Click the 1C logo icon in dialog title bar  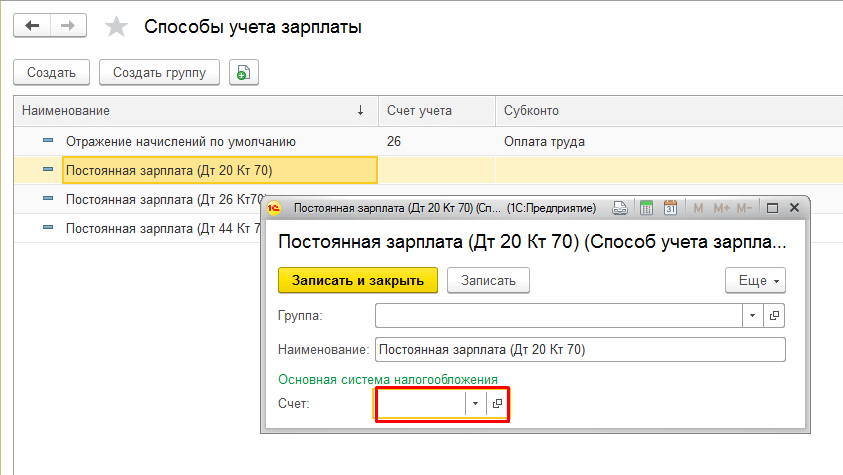pos(274,208)
